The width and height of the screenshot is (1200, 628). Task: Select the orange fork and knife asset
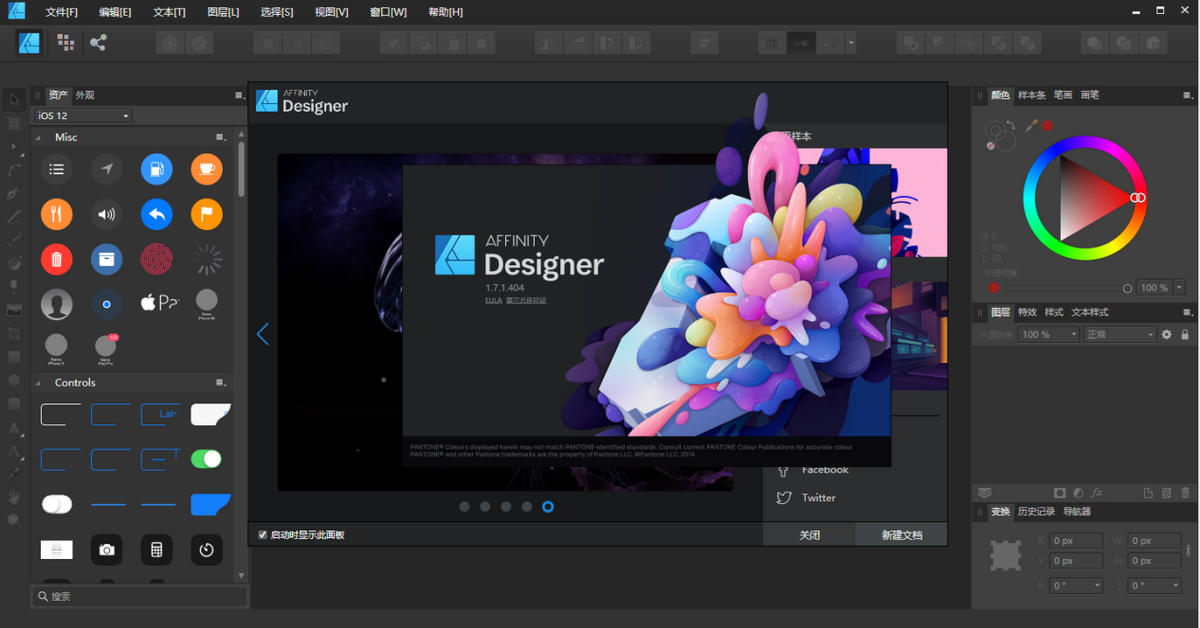click(57, 214)
